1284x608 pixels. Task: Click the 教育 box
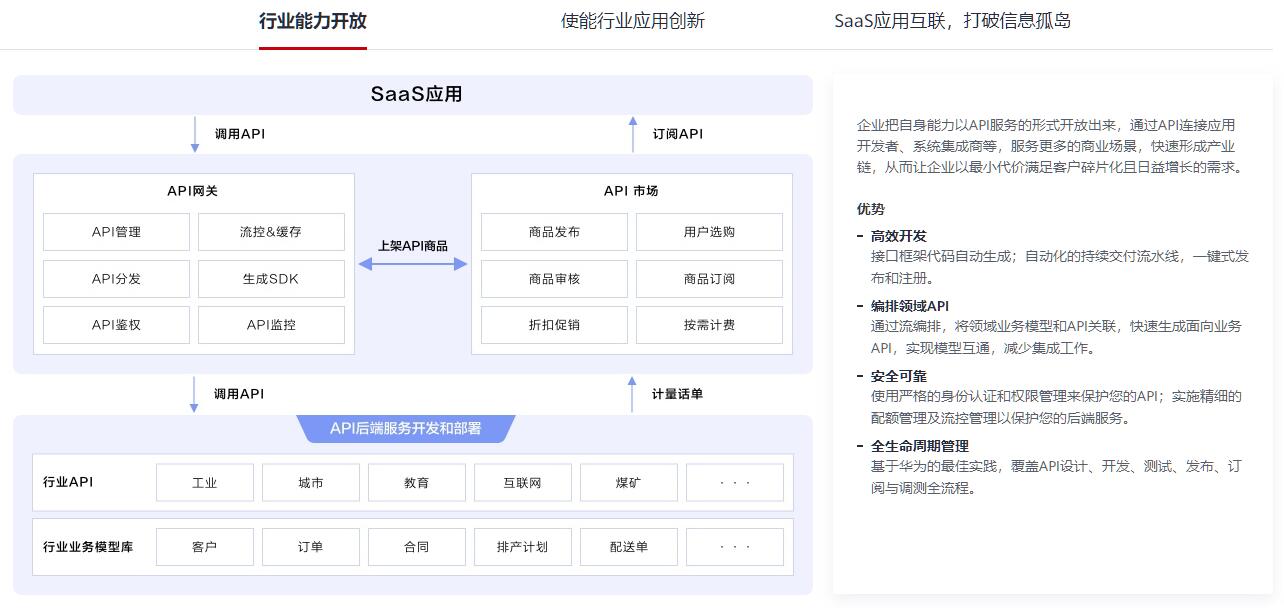[x=417, y=483]
